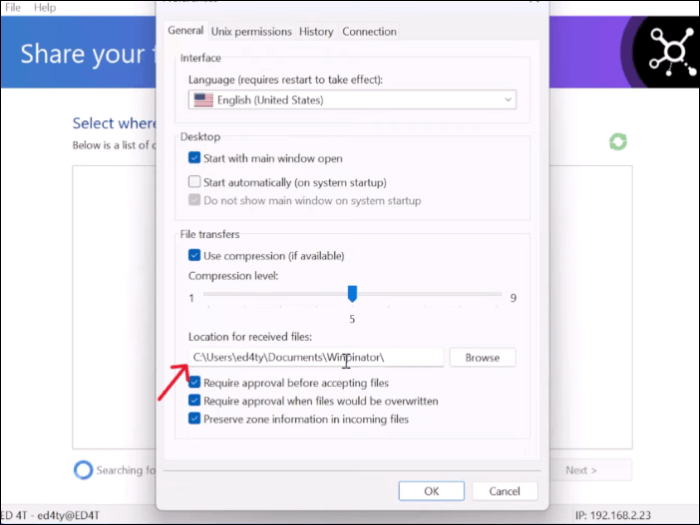Screen dimensions: 700x525
Task: Click the compression value 5 label
Action: 352,319
